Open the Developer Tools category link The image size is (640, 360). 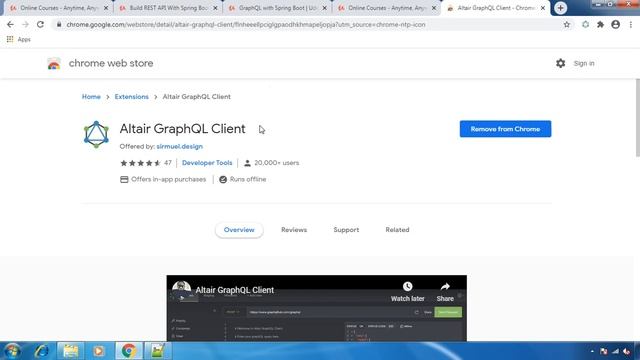click(207, 163)
